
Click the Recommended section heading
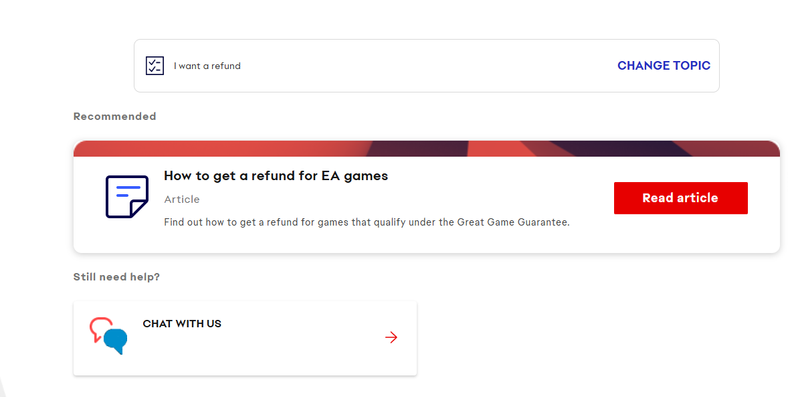(115, 116)
